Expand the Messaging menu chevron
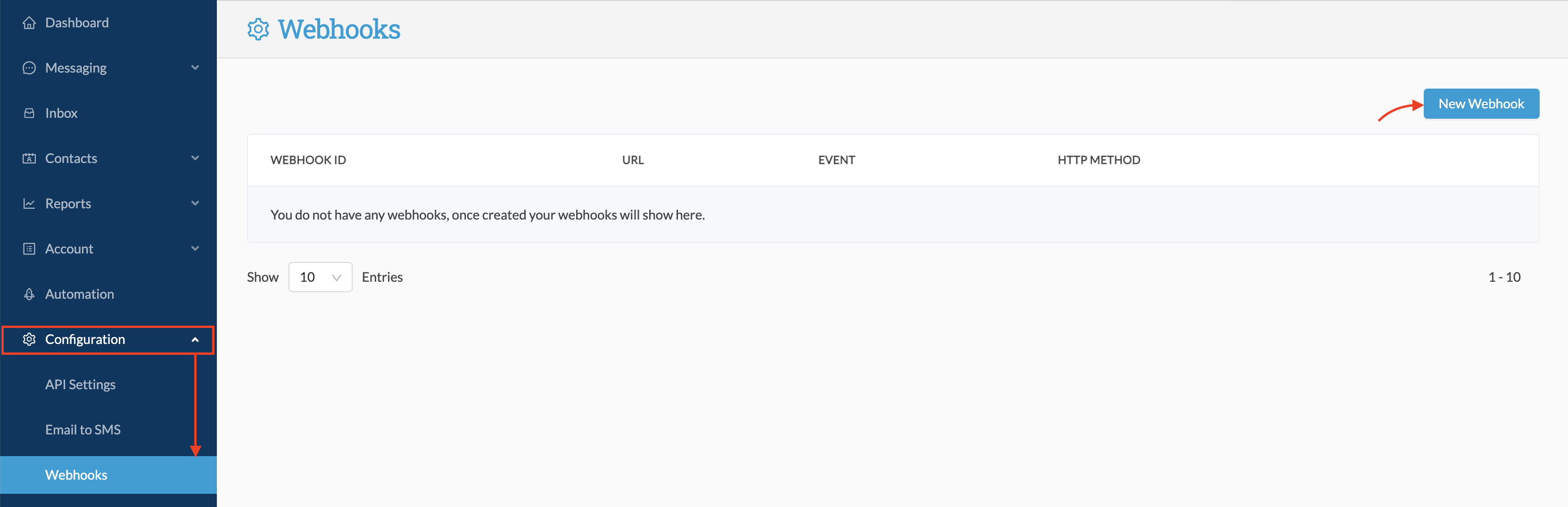Image resolution: width=1568 pixels, height=507 pixels. (195, 67)
